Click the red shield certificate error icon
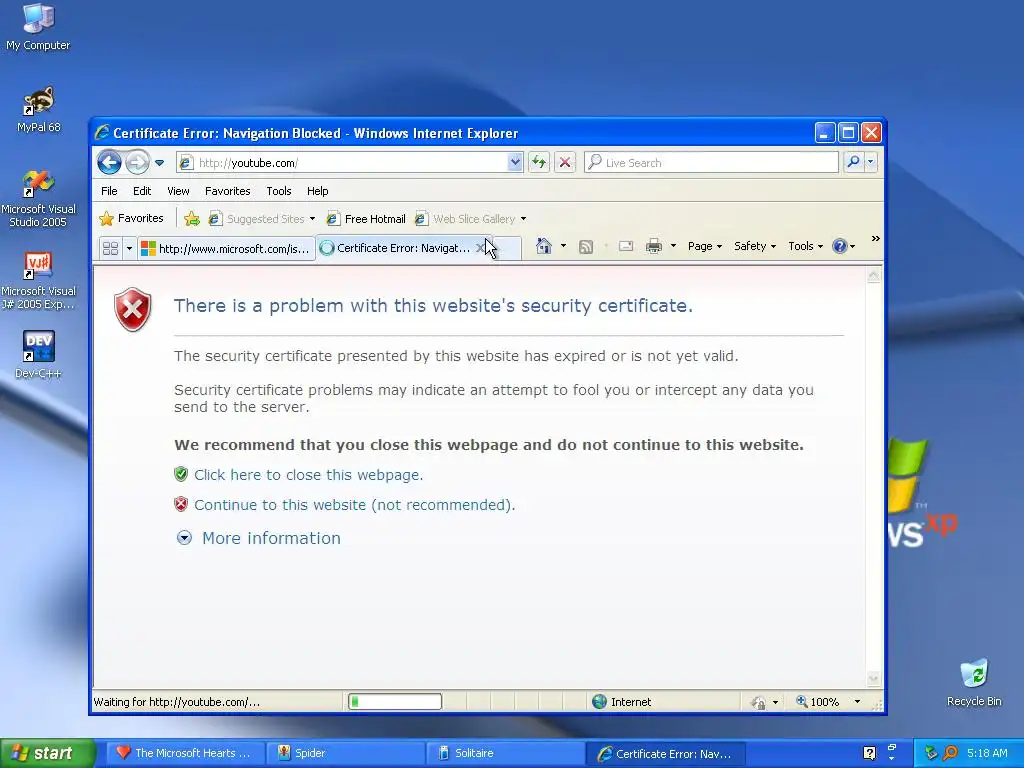Image resolution: width=1024 pixels, height=768 pixels. pos(133,310)
